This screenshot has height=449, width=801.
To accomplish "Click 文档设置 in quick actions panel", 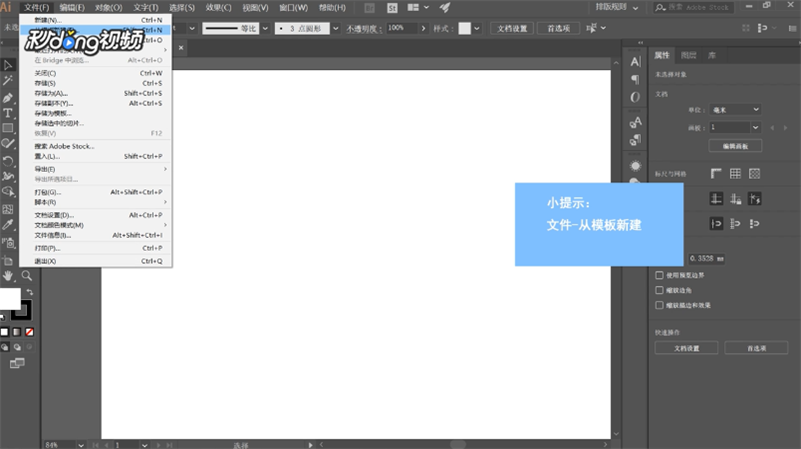I will (x=686, y=348).
